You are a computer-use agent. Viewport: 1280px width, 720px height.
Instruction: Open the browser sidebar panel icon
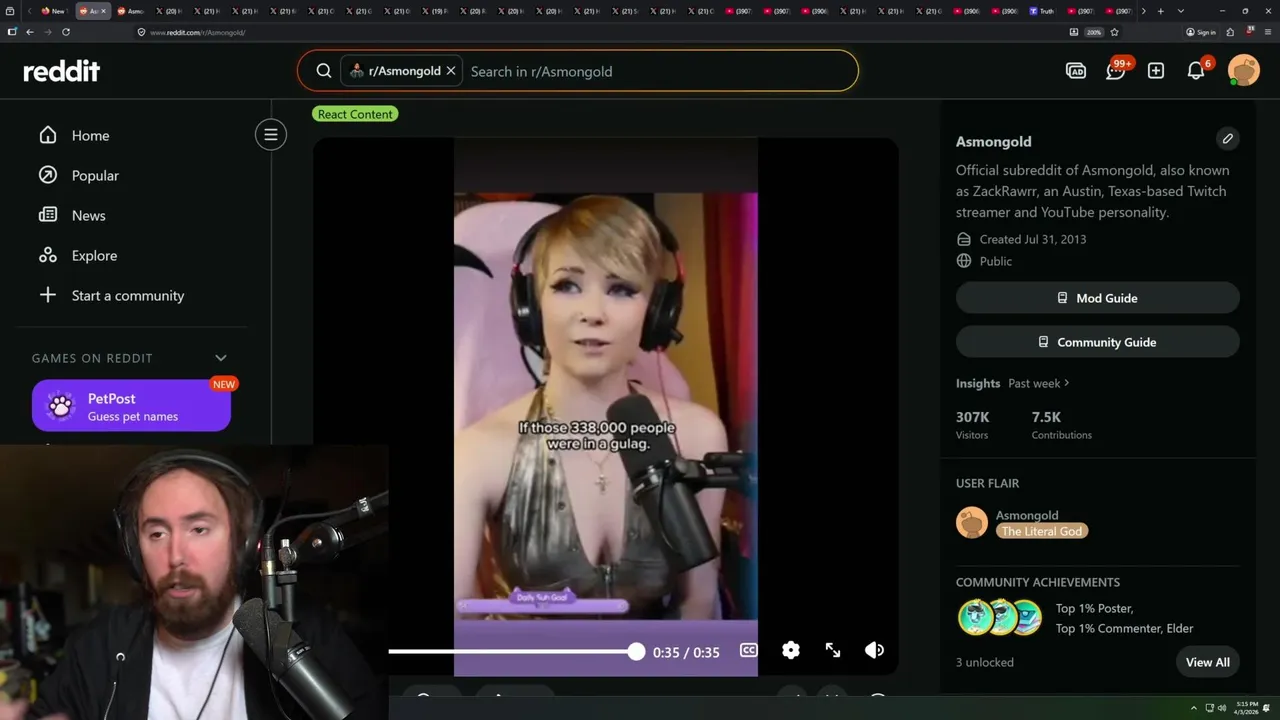click(x=12, y=31)
